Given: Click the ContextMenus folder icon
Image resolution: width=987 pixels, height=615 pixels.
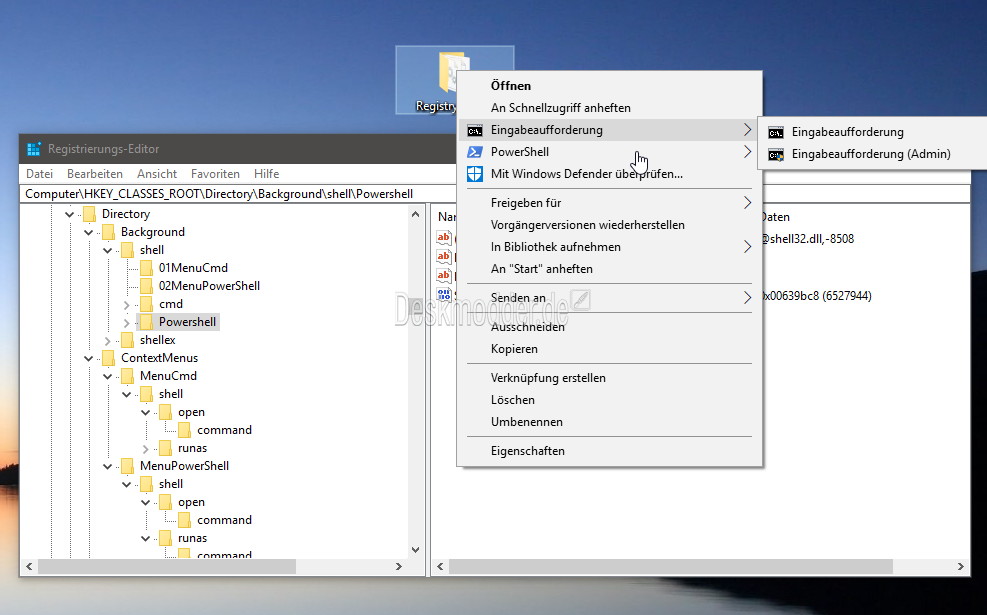Looking at the screenshot, I should (x=108, y=358).
